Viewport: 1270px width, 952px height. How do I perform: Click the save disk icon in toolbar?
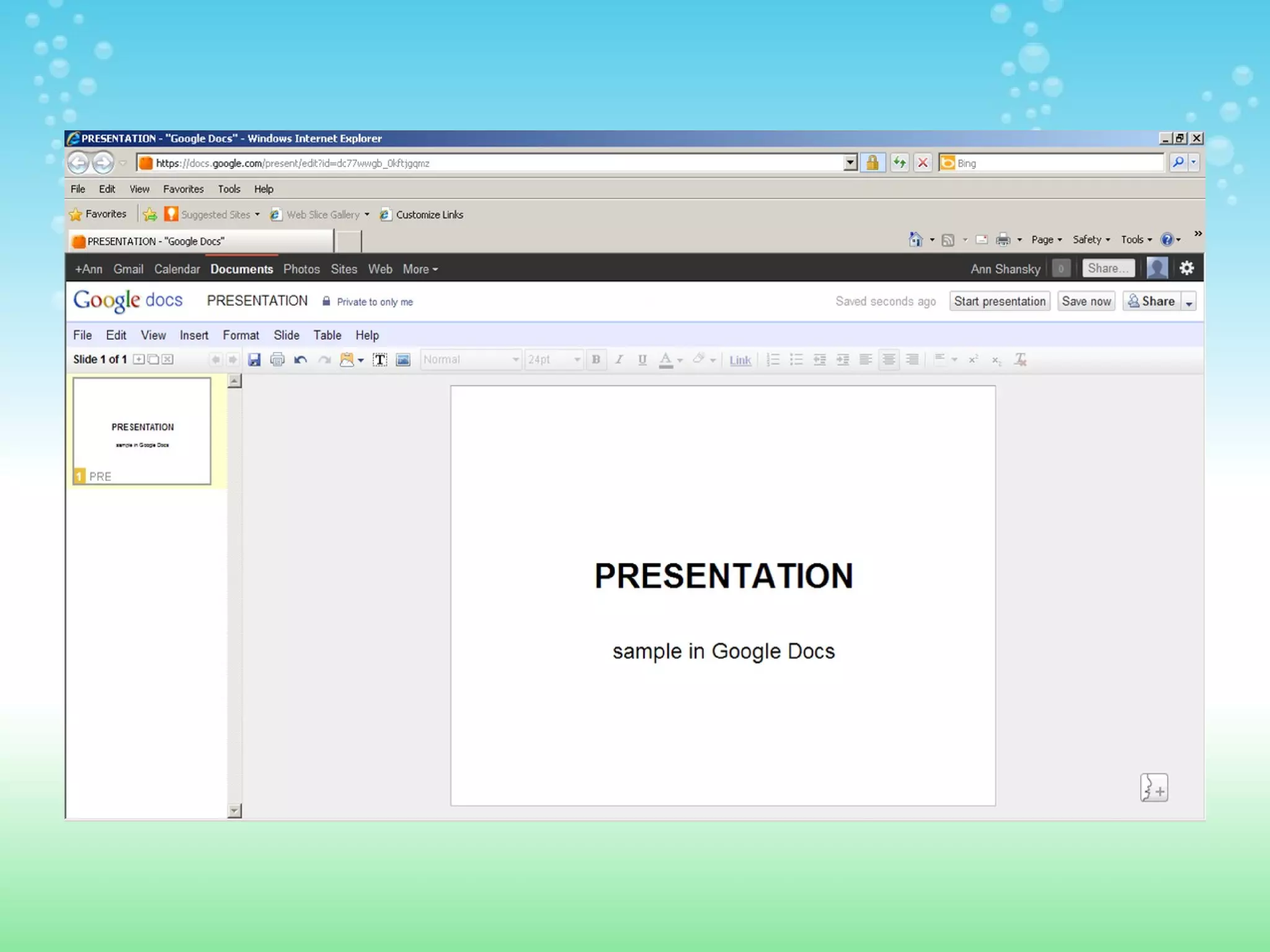click(254, 359)
